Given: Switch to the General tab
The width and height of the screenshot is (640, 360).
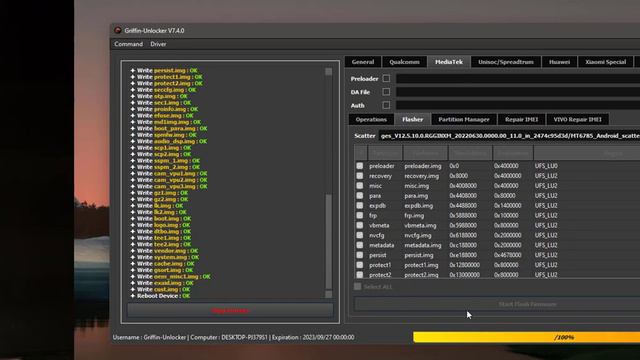Looking at the screenshot, I should [363, 62].
